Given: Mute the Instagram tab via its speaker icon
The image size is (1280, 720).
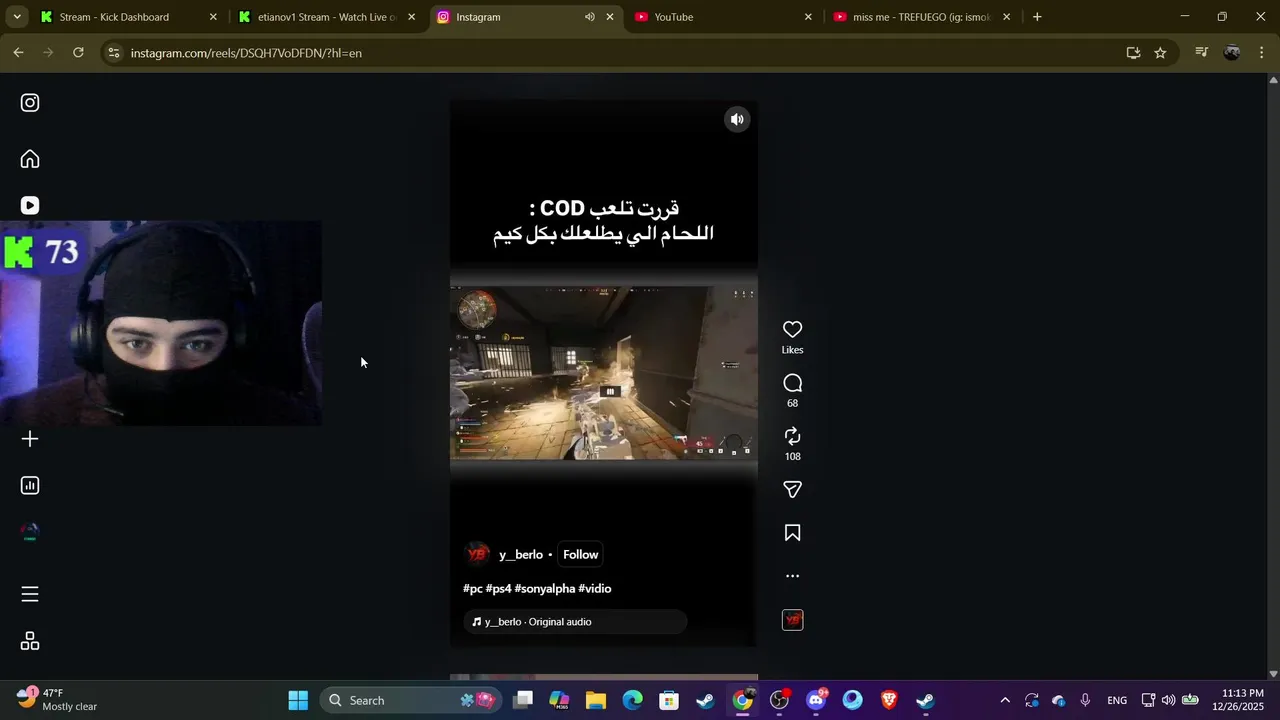Looking at the screenshot, I should [589, 17].
